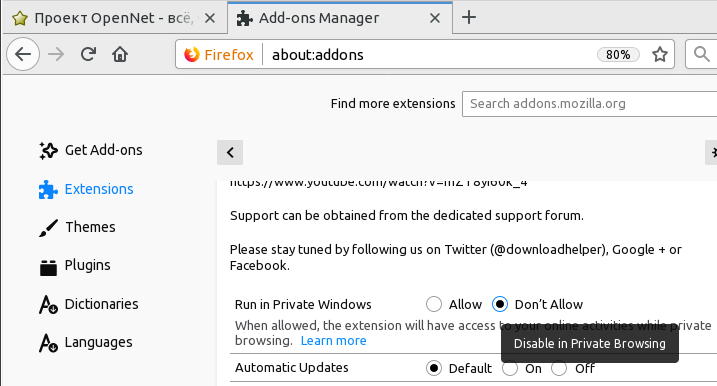Screen dimensions: 717x386
Task: Follow the Learn more link
Action: point(333,341)
